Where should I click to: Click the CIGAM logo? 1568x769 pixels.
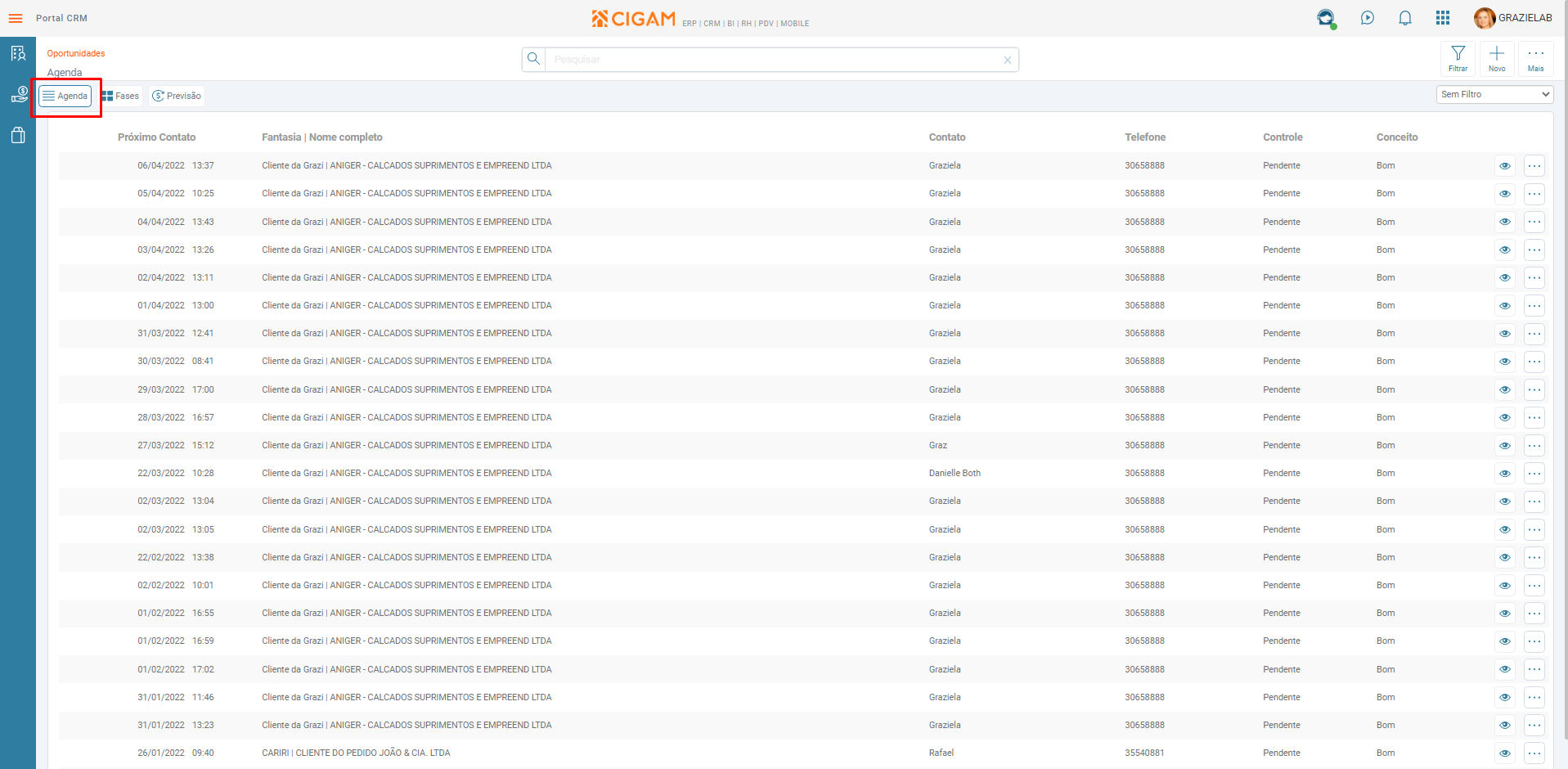[634, 18]
